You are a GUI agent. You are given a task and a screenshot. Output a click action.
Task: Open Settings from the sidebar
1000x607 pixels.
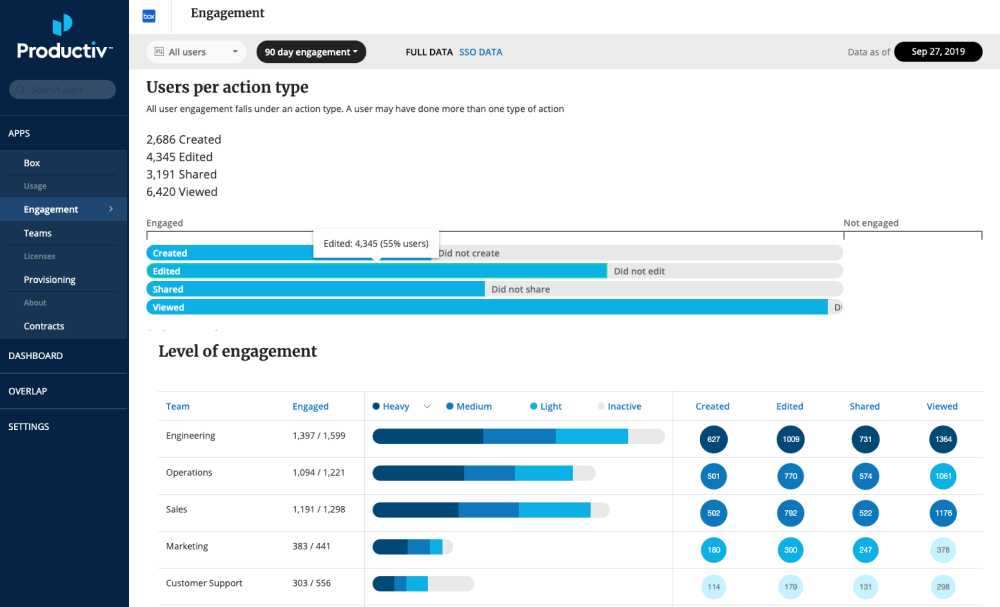(28, 426)
